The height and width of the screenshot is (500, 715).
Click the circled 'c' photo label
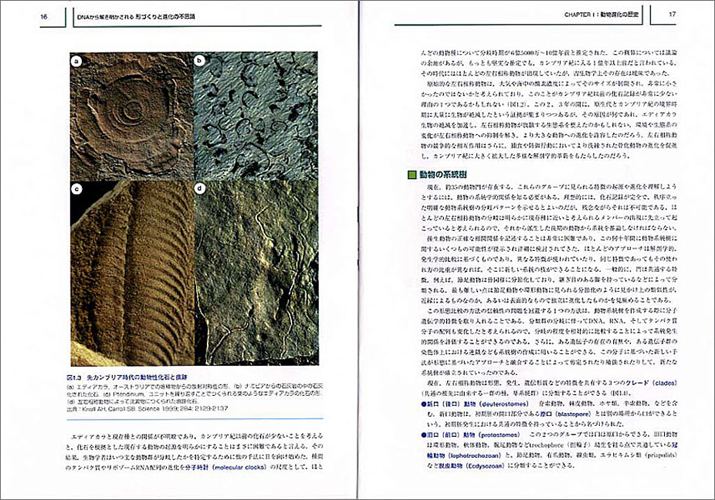[76, 188]
